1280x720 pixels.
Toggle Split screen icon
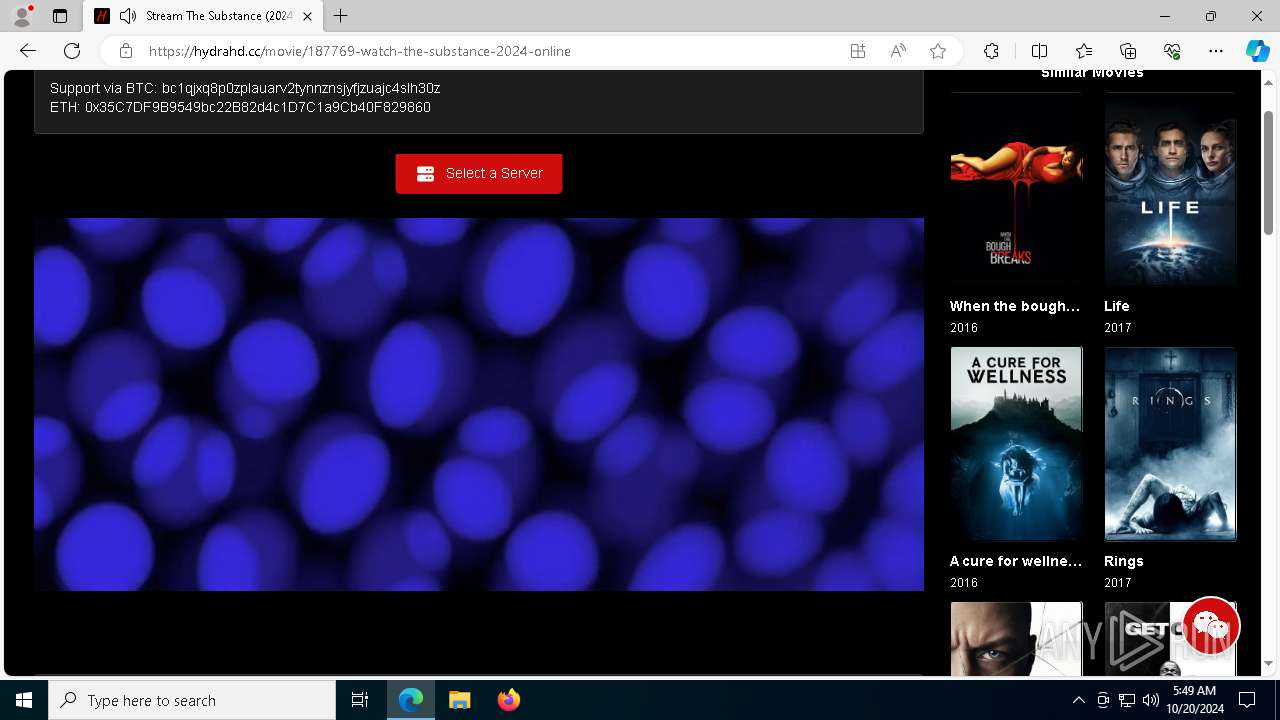1039,51
